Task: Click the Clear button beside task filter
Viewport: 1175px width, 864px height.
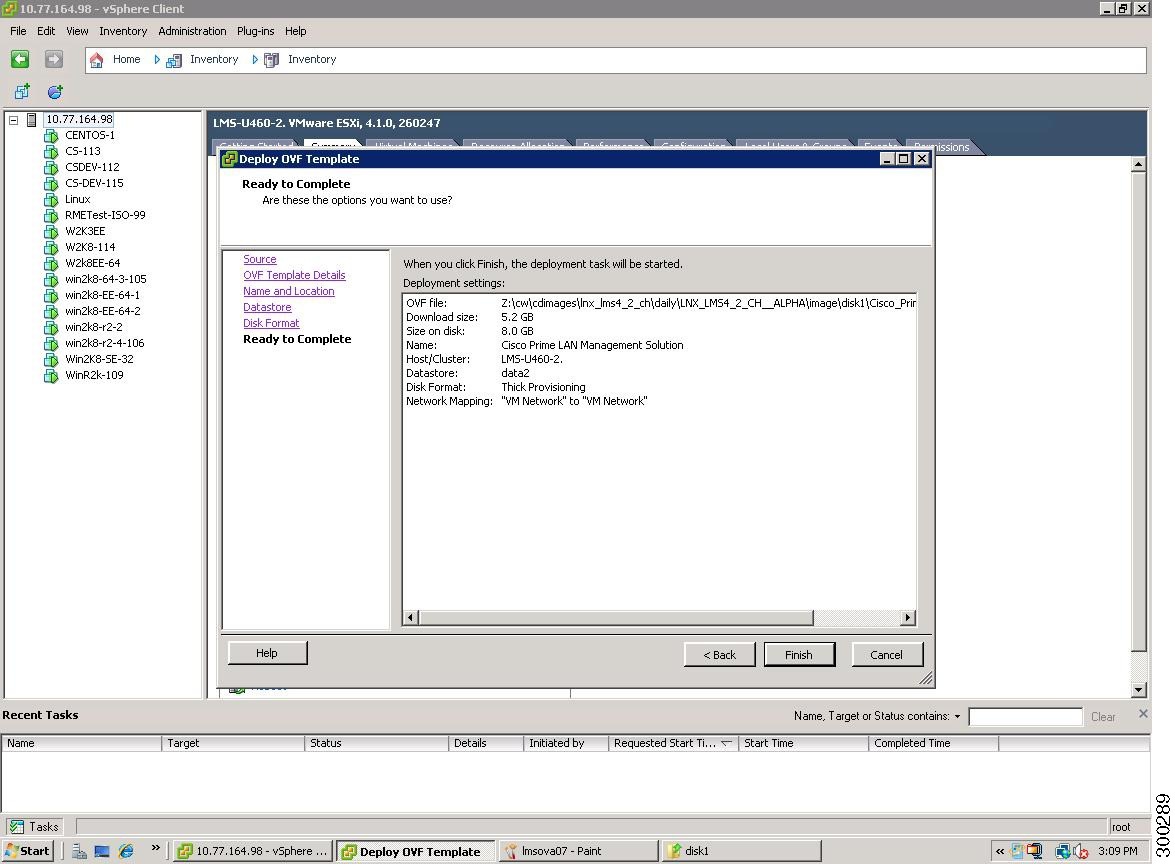Action: point(1103,717)
